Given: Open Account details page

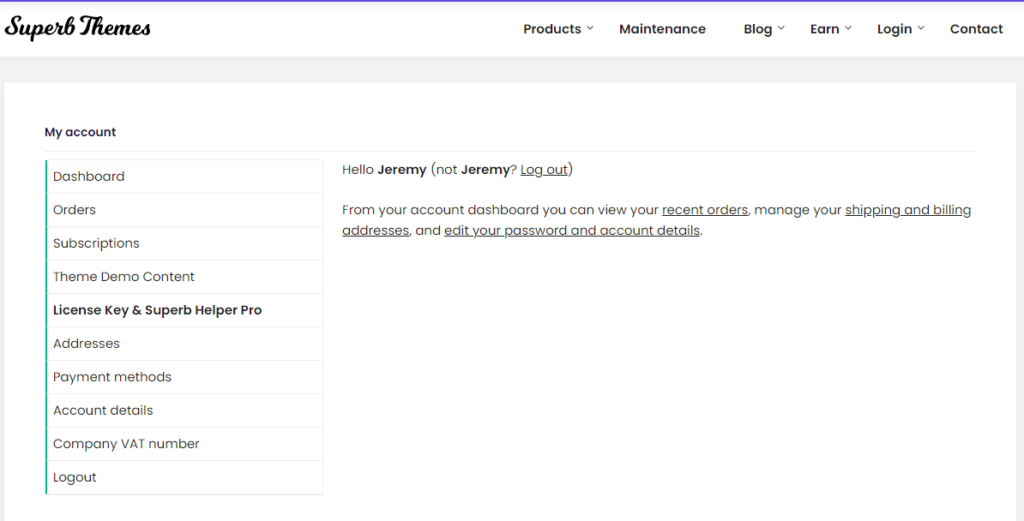Looking at the screenshot, I should click(185, 410).
